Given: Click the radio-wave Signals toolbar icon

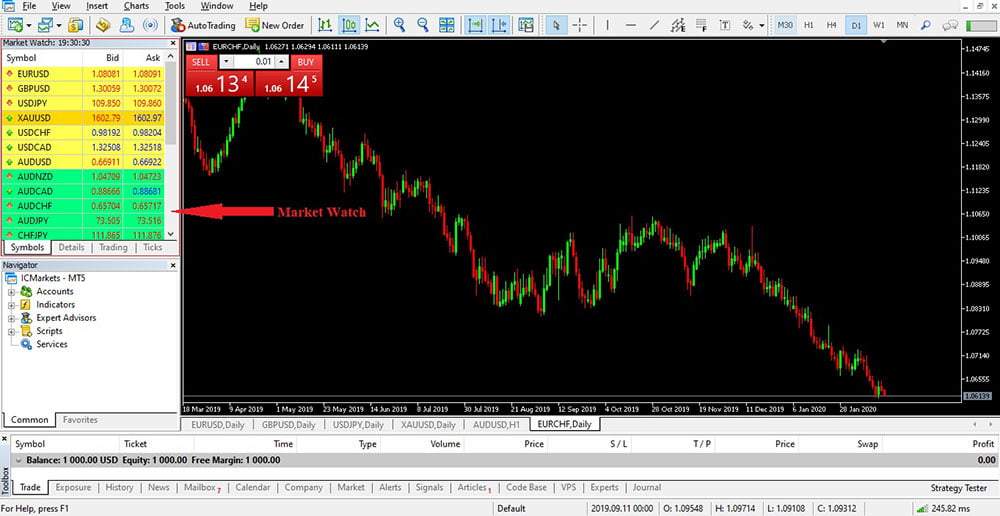Looking at the screenshot, I should point(151,26).
